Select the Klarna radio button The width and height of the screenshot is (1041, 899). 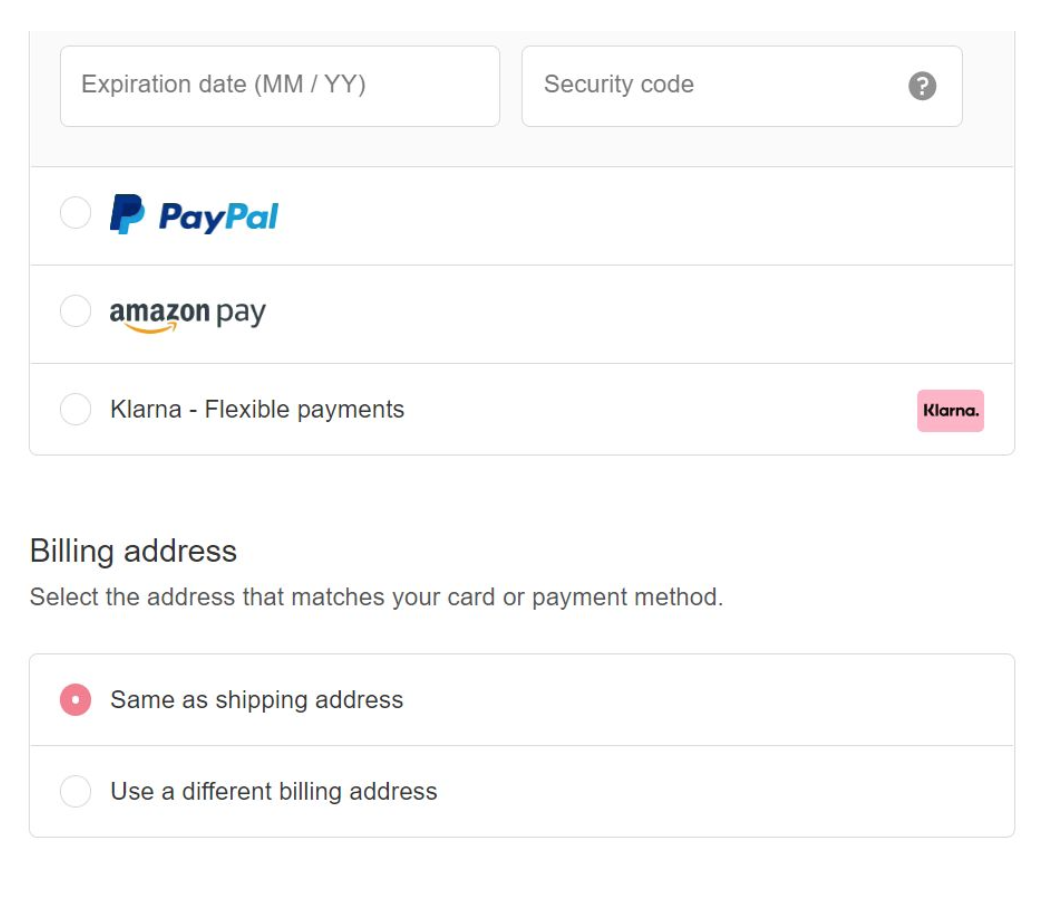(x=76, y=409)
